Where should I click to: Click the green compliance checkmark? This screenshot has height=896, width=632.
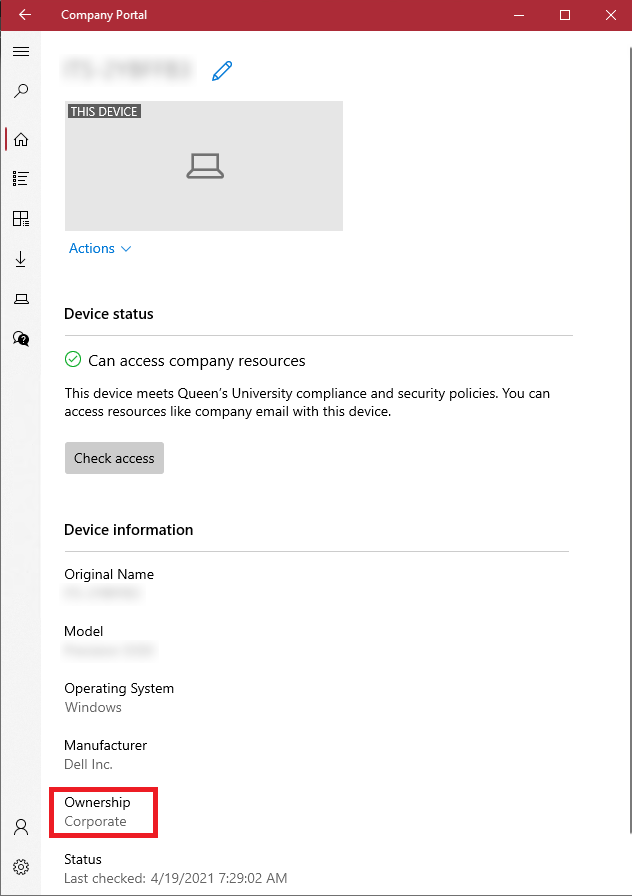coord(72,360)
